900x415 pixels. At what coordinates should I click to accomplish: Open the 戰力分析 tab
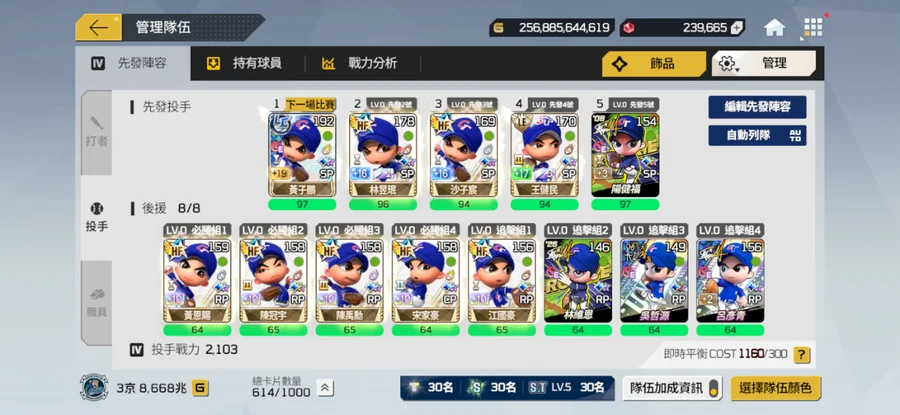[x=360, y=64]
